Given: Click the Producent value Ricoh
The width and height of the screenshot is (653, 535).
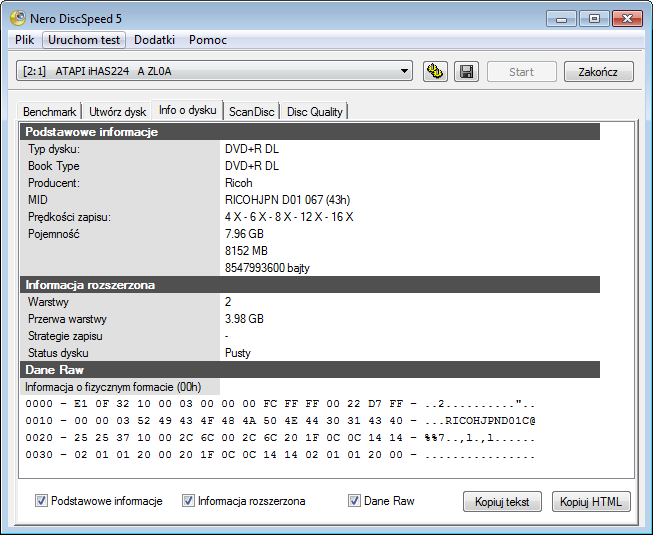Looking at the screenshot, I should [x=239, y=183].
